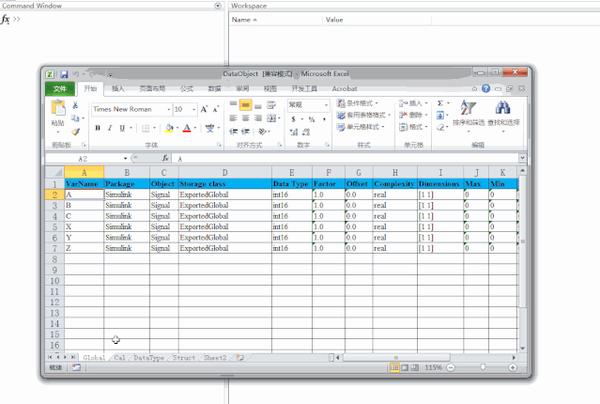
Task: Click the Paste clipboard icon
Action: 58,108
